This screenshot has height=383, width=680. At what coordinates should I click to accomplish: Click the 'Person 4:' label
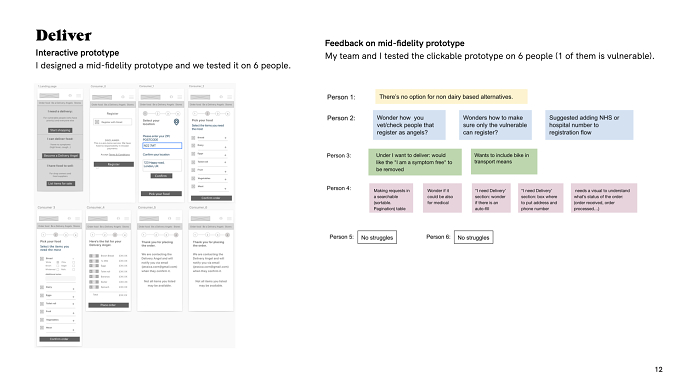pyautogui.click(x=339, y=188)
